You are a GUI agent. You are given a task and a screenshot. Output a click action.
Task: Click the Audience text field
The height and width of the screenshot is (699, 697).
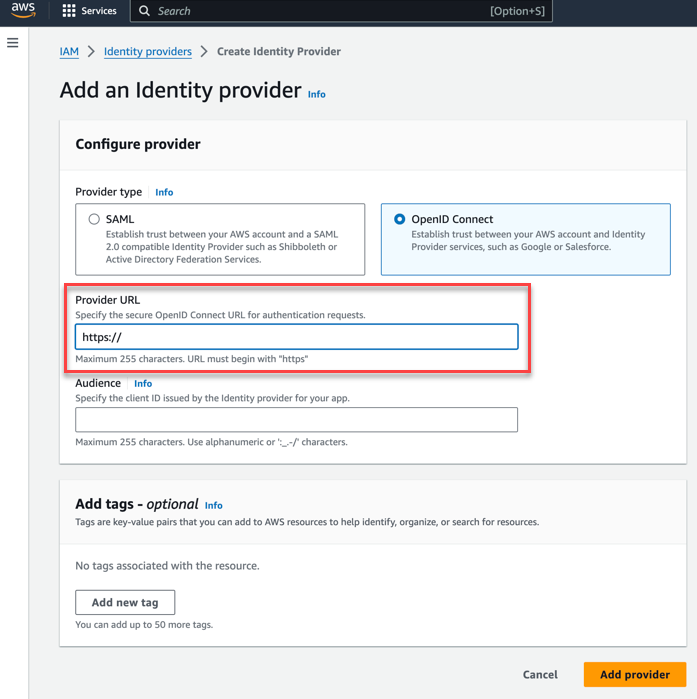point(297,420)
